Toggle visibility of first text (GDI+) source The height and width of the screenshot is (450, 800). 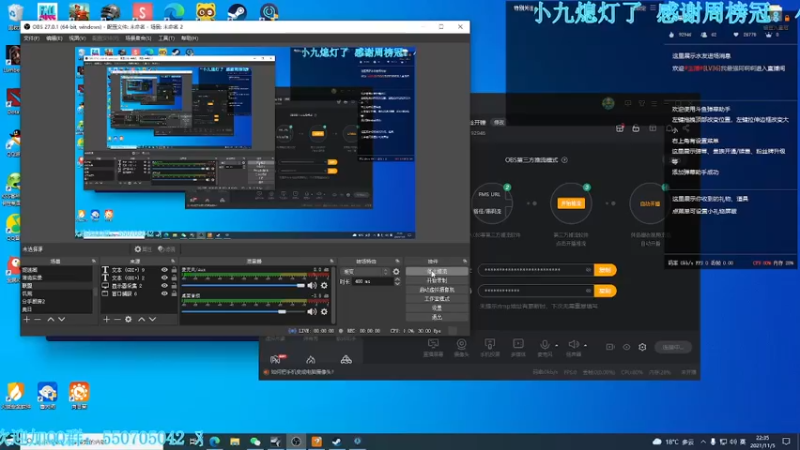[164, 270]
